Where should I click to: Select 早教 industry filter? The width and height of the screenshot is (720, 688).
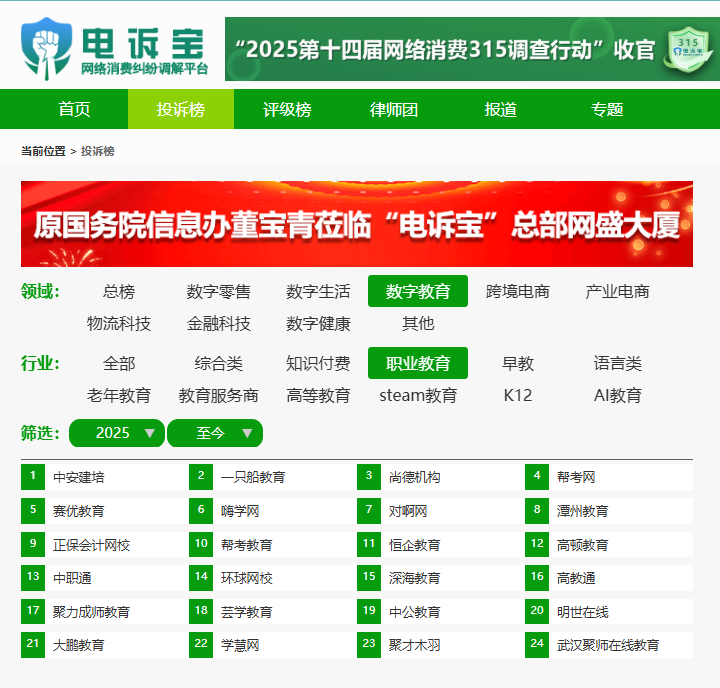coord(517,364)
